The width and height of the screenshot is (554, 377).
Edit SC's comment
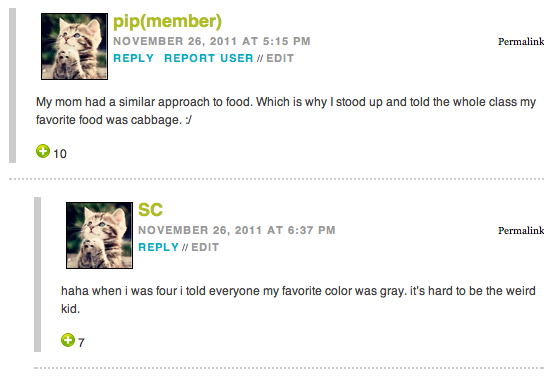(x=205, y=247)
